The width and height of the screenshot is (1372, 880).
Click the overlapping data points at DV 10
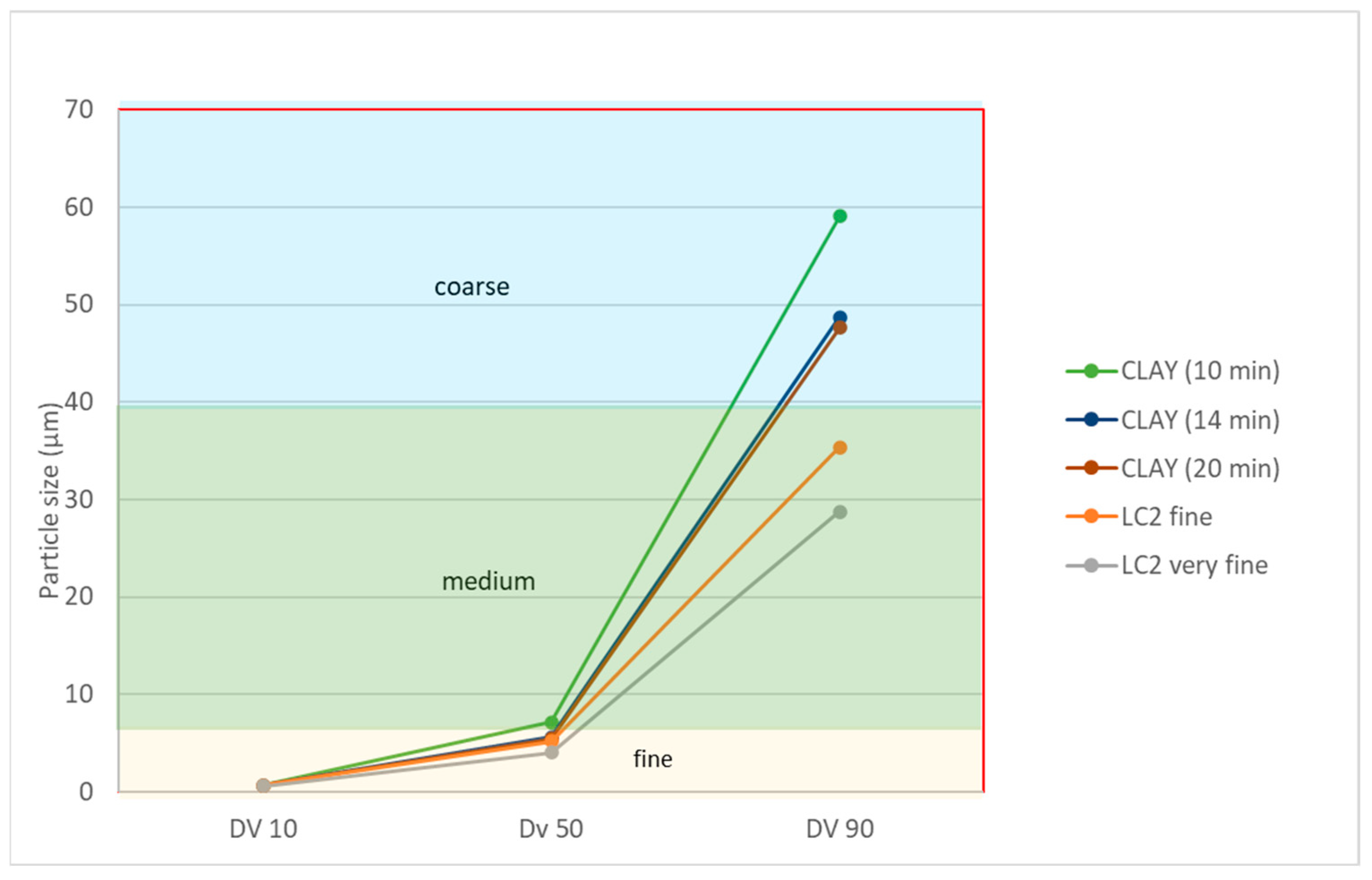[263, 786]
